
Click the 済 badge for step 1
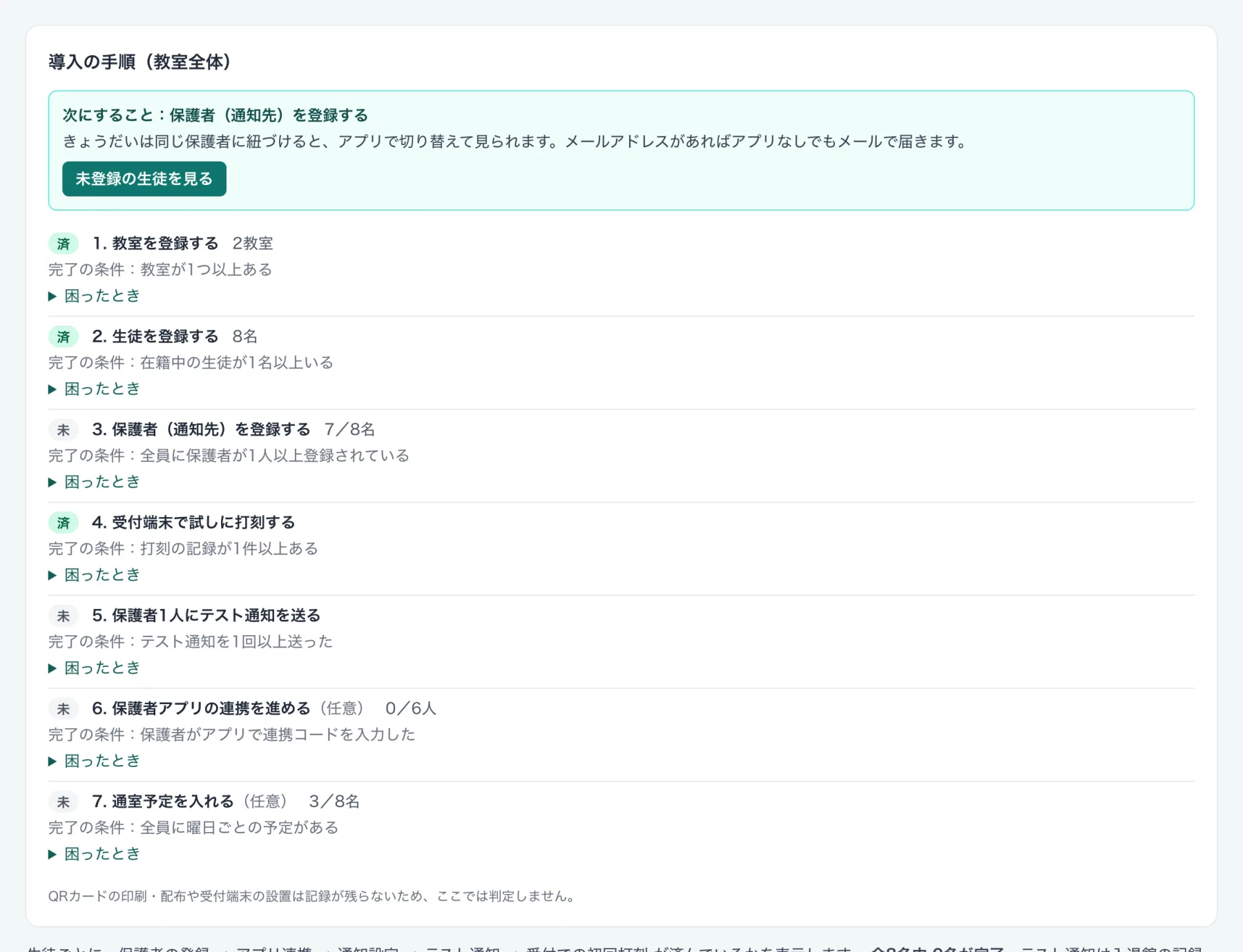(x=64, y=244)
